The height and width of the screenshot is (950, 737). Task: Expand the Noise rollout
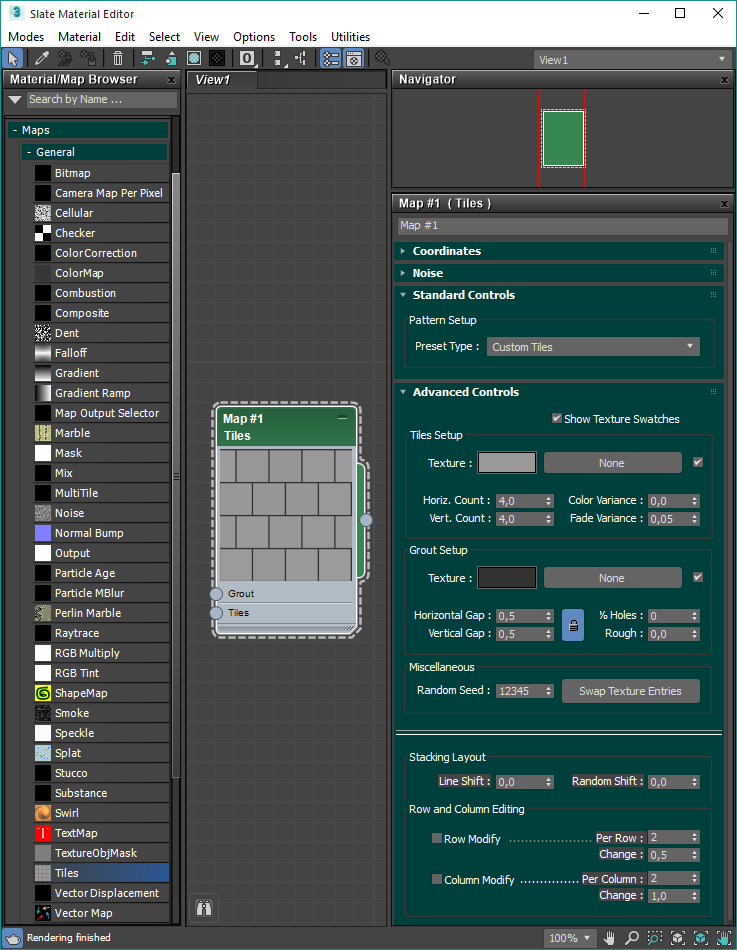(x=427, y=273)
